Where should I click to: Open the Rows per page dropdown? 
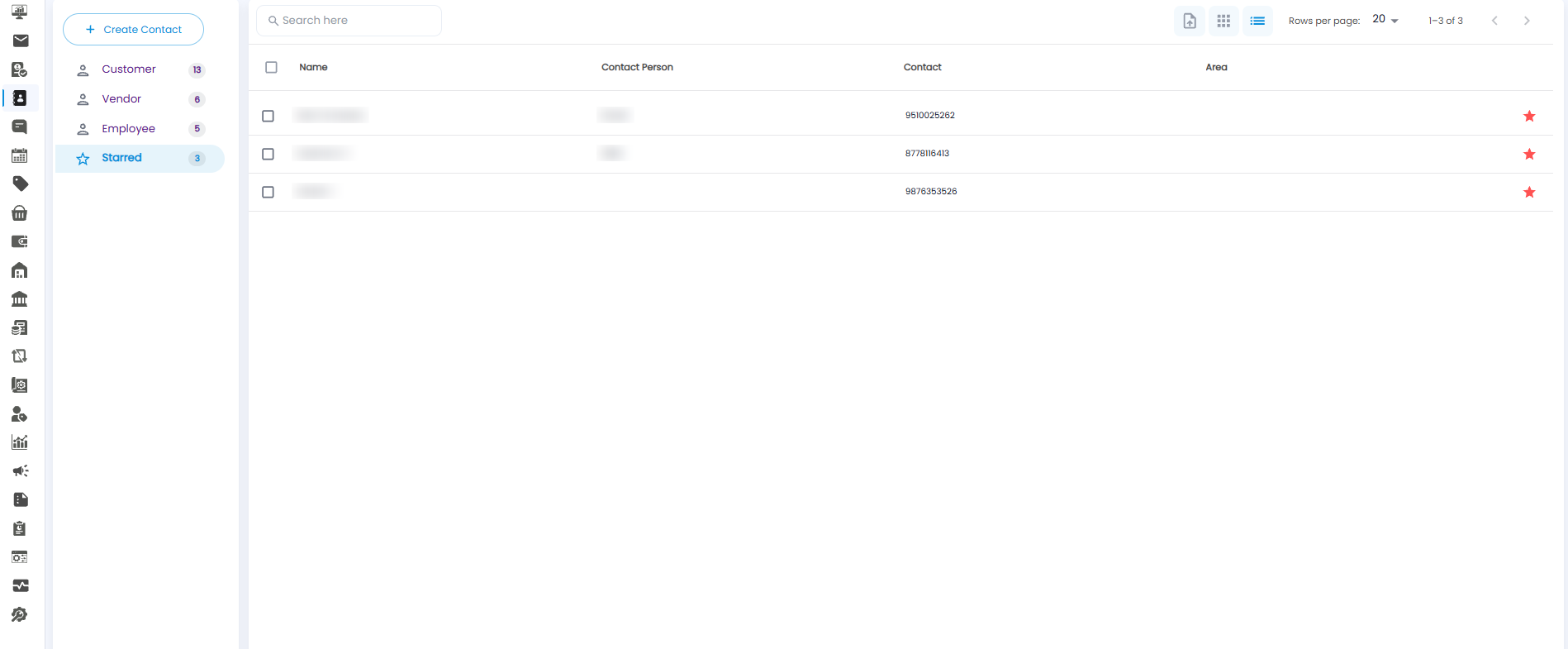1385,20
